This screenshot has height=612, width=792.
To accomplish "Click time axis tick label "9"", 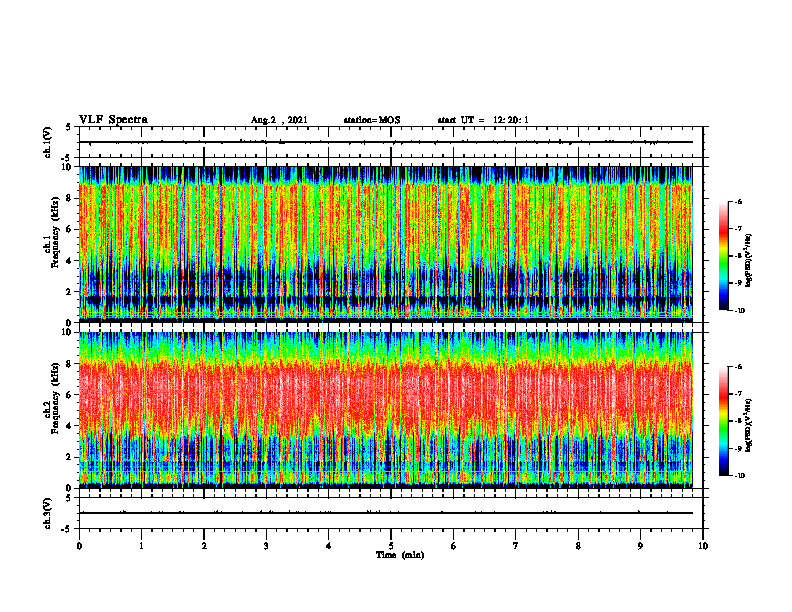I will [x=640, y=546].
